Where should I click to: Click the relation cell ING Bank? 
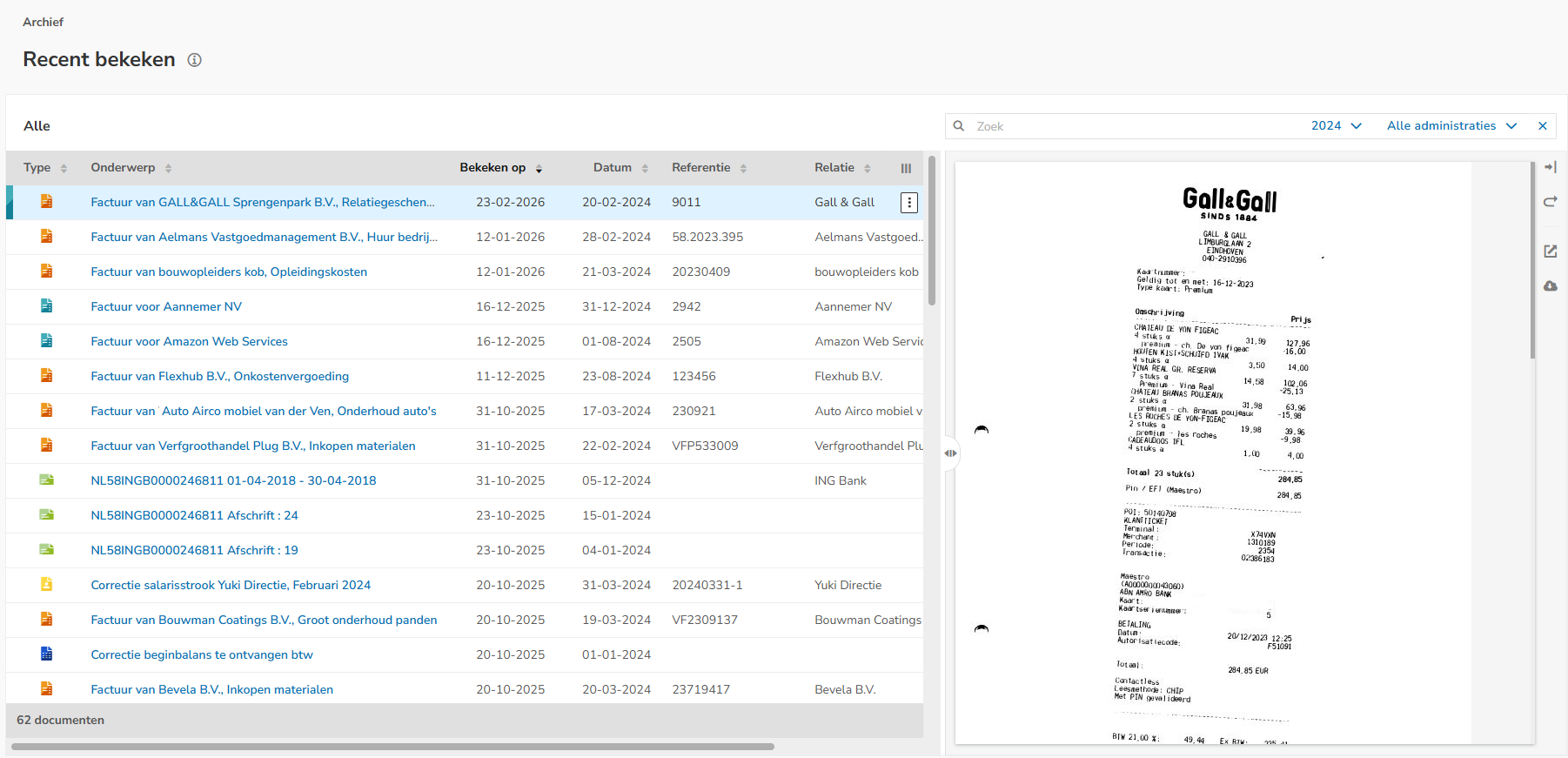click(841, 481)
